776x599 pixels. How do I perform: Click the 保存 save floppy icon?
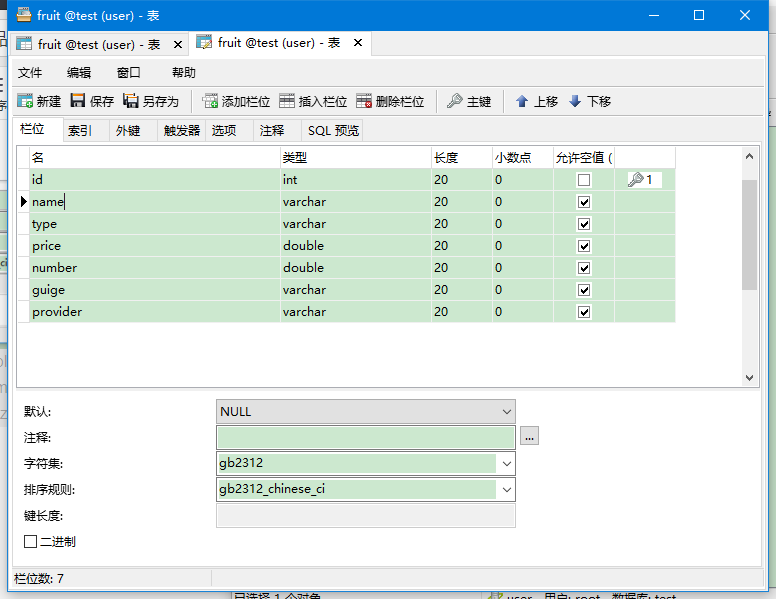pyautogui.click(x=78, y=101)
